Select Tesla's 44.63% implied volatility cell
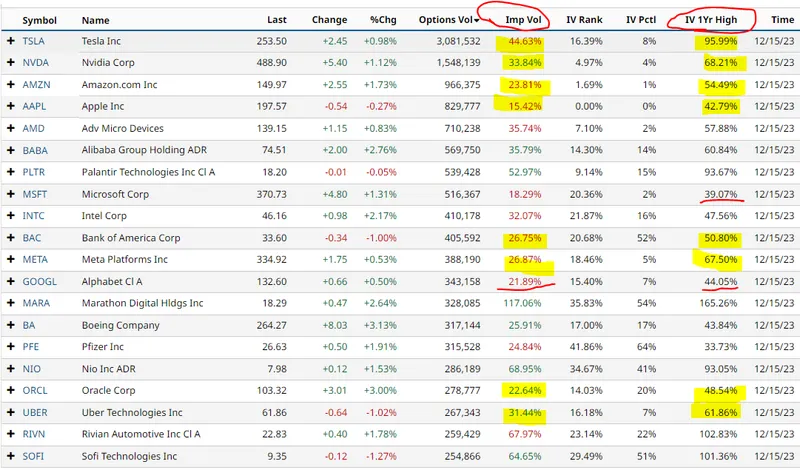The height and width of the screenshot is (470, 800). (524, 41)
